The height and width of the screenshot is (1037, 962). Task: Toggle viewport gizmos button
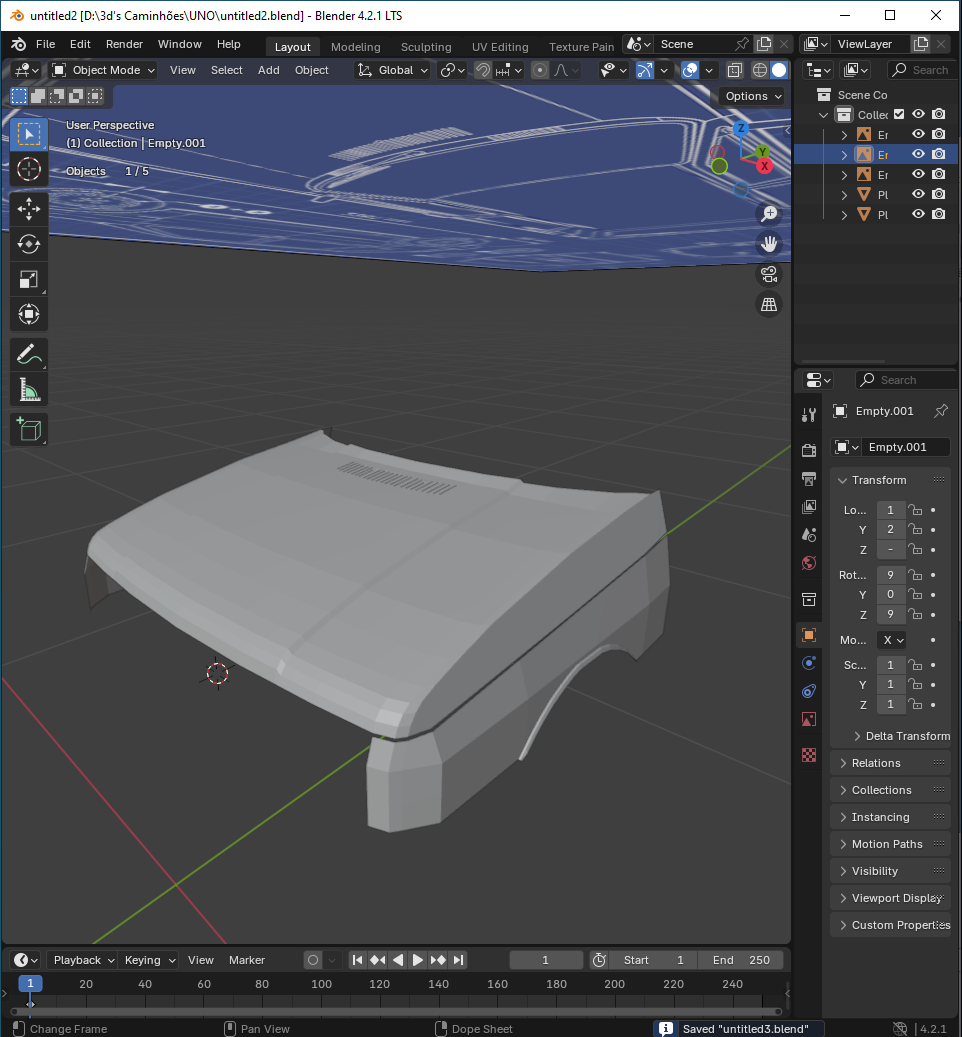coord(645,70)
